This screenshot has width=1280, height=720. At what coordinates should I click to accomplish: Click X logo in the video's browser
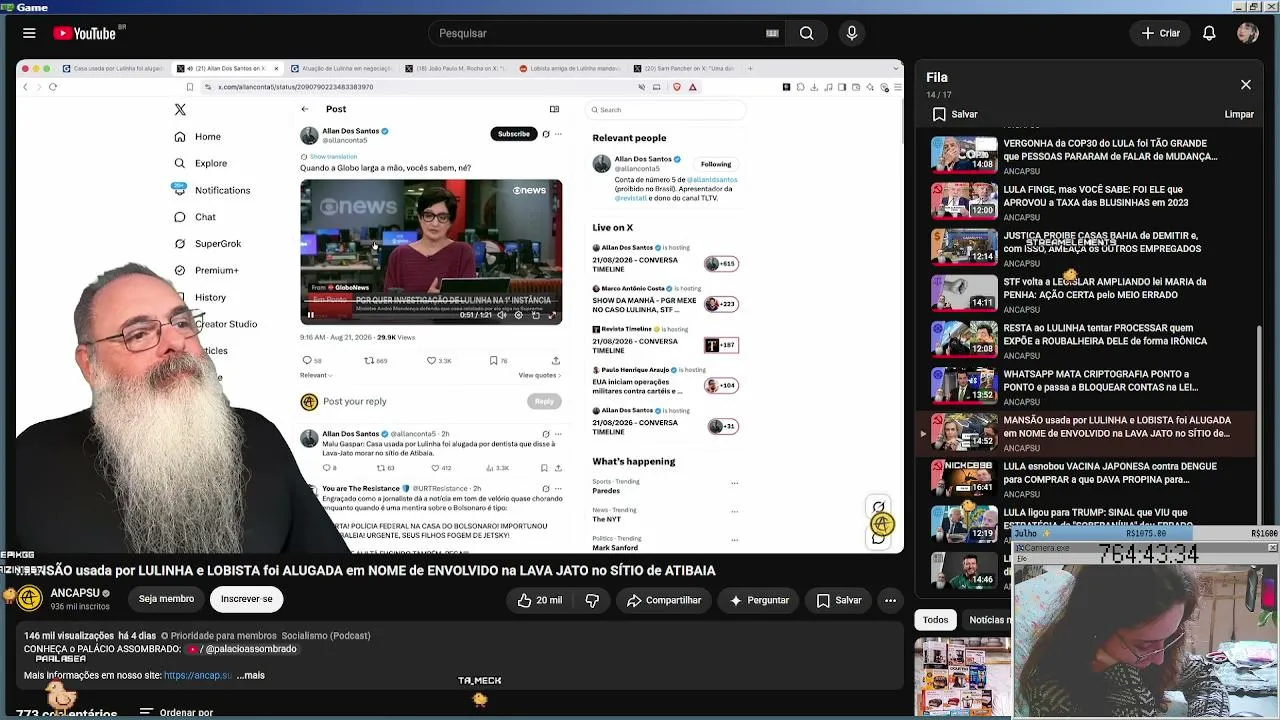180,109
